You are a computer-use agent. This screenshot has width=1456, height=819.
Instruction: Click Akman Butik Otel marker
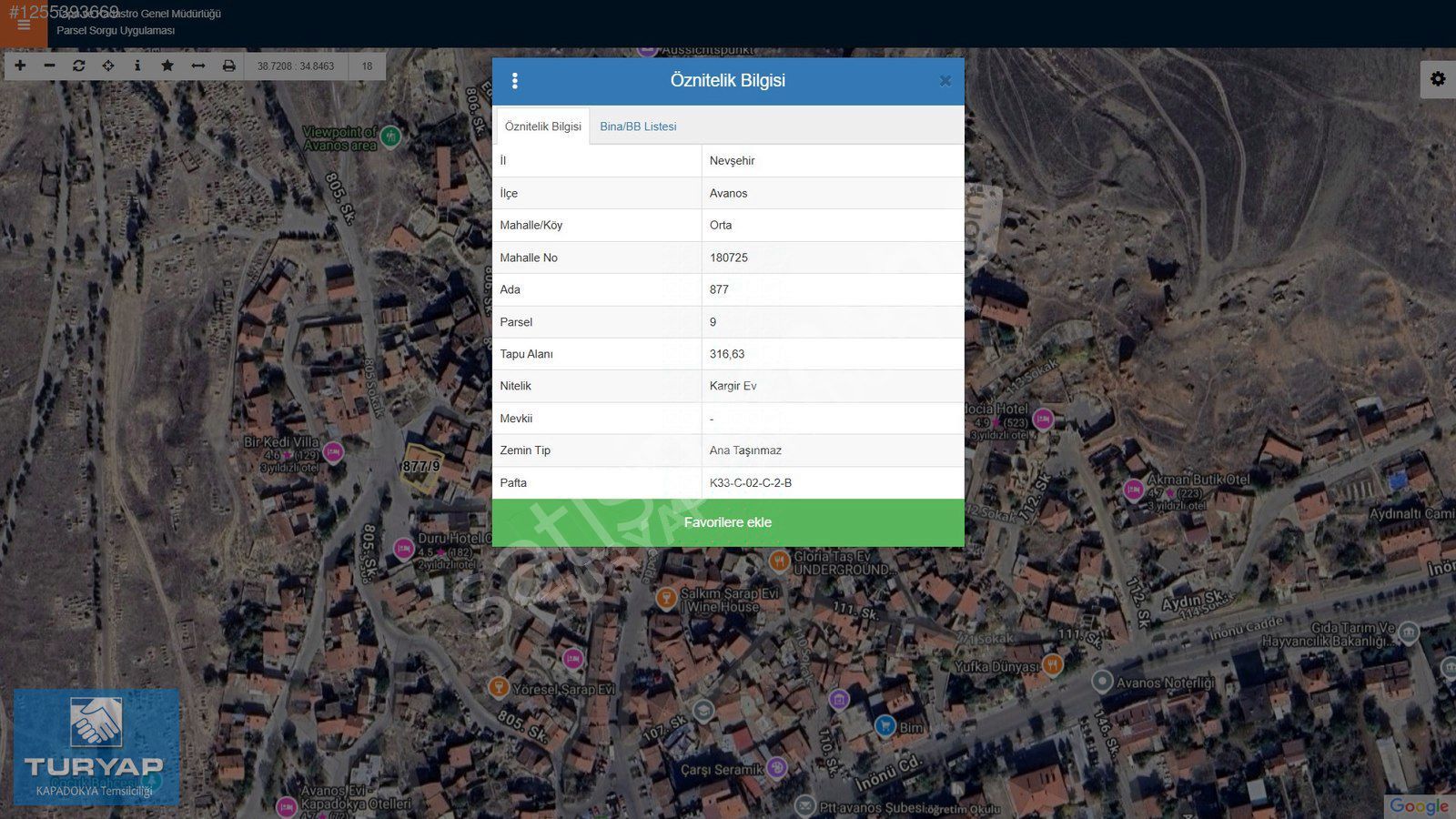(1133, 490)
